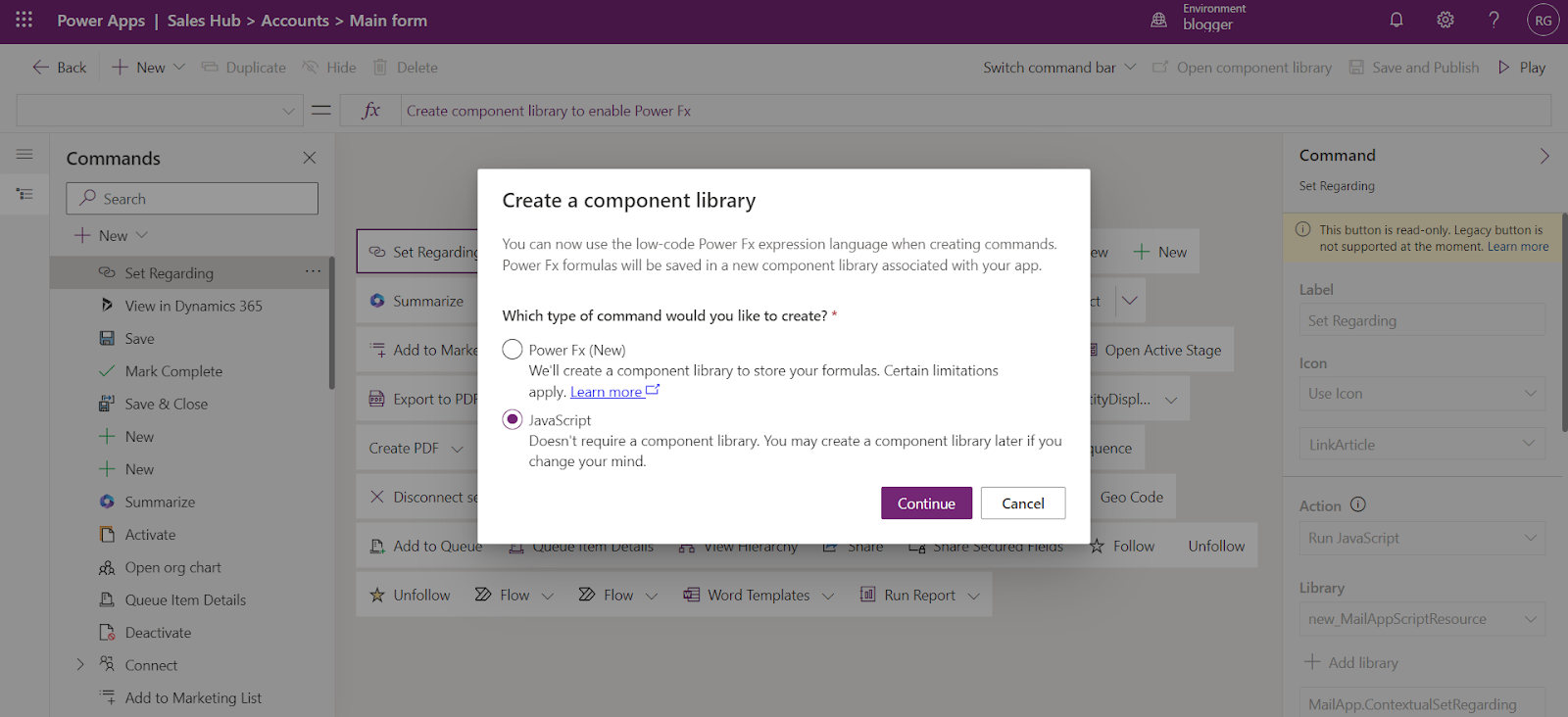Click Open component library
1568x717 pixels.
pyautogui.click(x=1243, y=68)
